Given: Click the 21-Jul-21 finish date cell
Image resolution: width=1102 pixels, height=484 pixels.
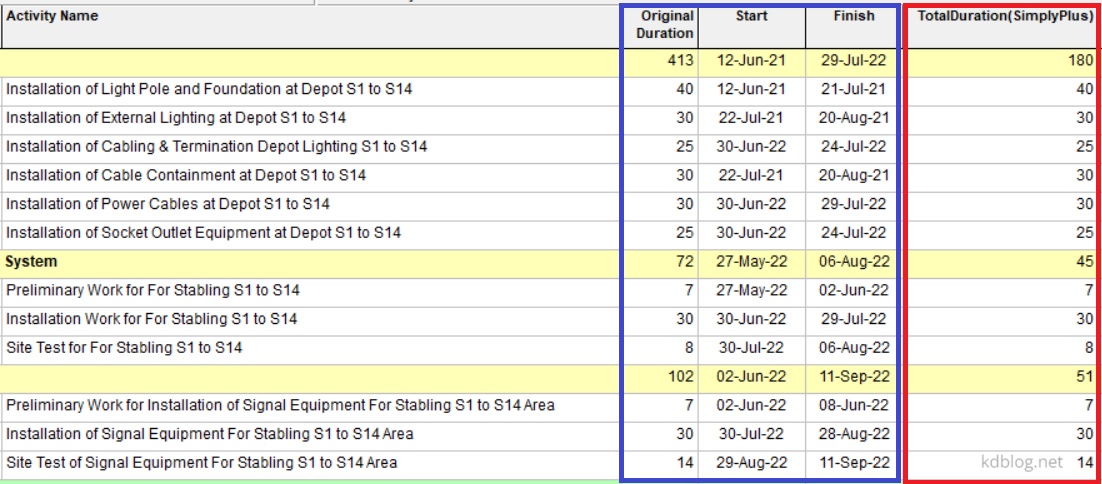Looking at the screenshot, I should 853,89.
